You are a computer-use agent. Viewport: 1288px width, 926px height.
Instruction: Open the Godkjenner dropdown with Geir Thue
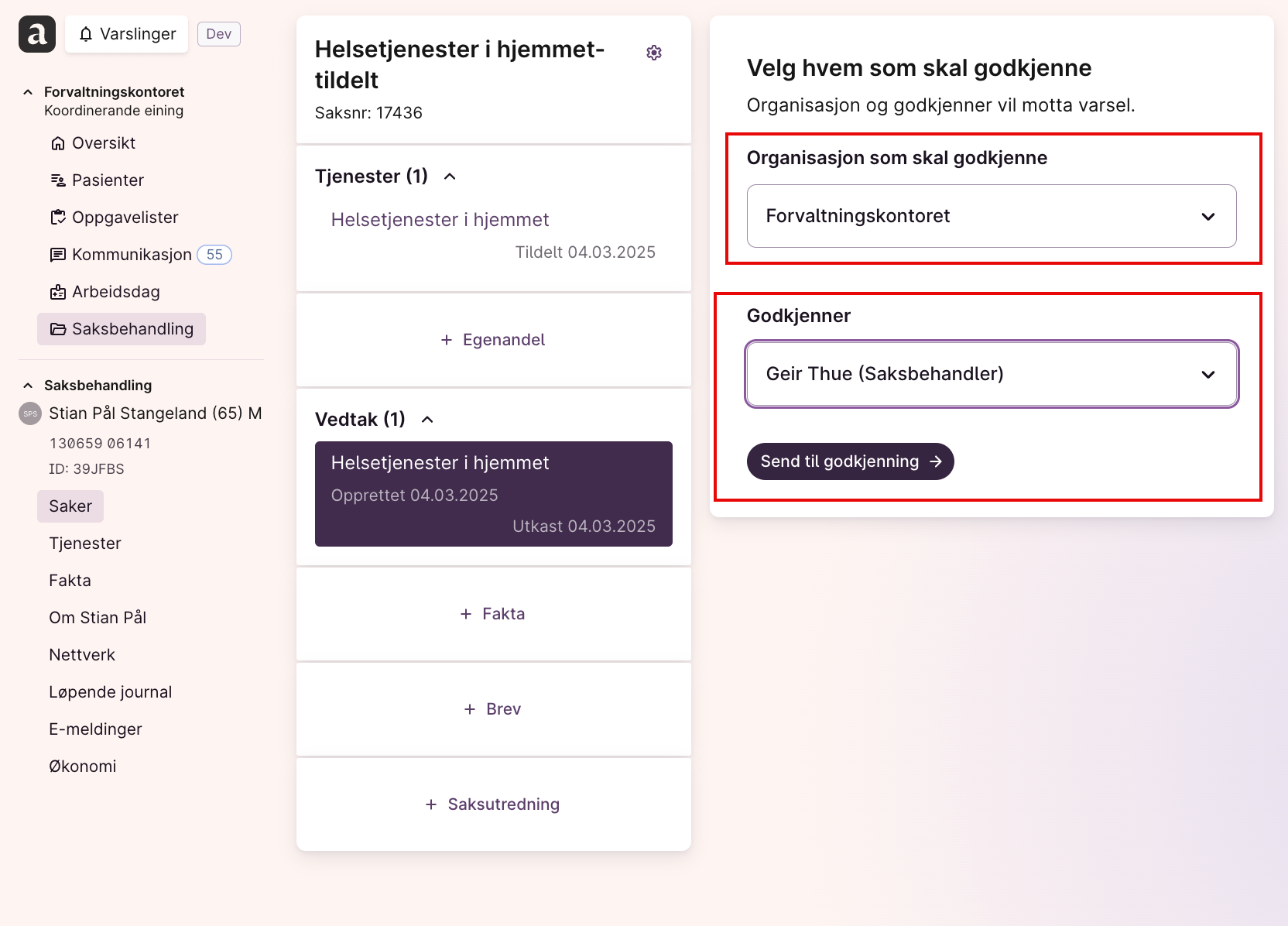point(992,374)
